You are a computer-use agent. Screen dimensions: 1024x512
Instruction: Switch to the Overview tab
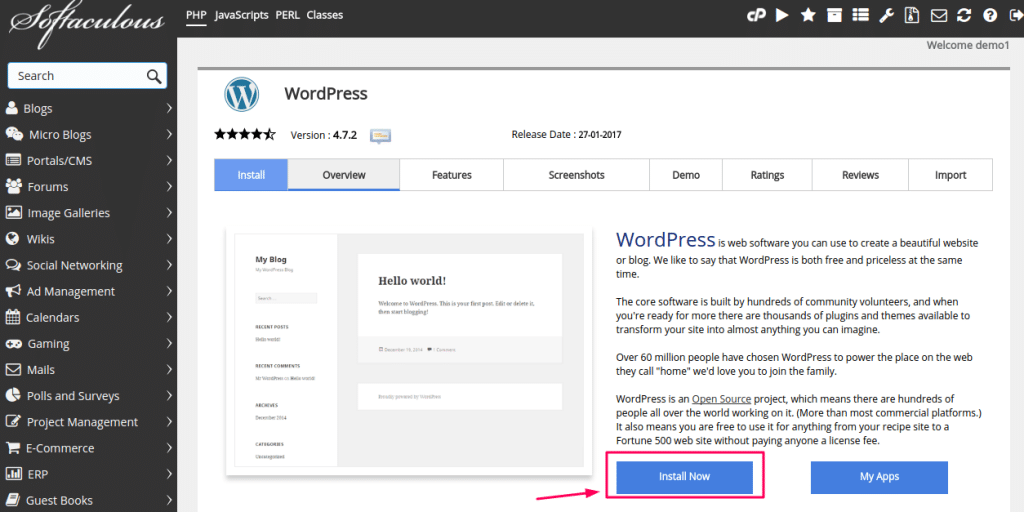pyautogui.click(x=344, y=175)
